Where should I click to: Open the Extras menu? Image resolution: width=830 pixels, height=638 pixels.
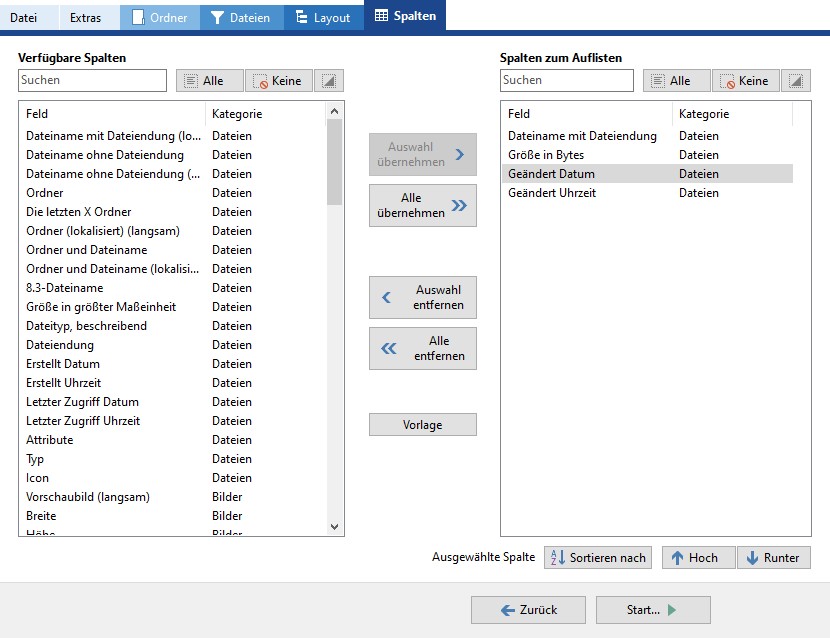pos(85,17)
